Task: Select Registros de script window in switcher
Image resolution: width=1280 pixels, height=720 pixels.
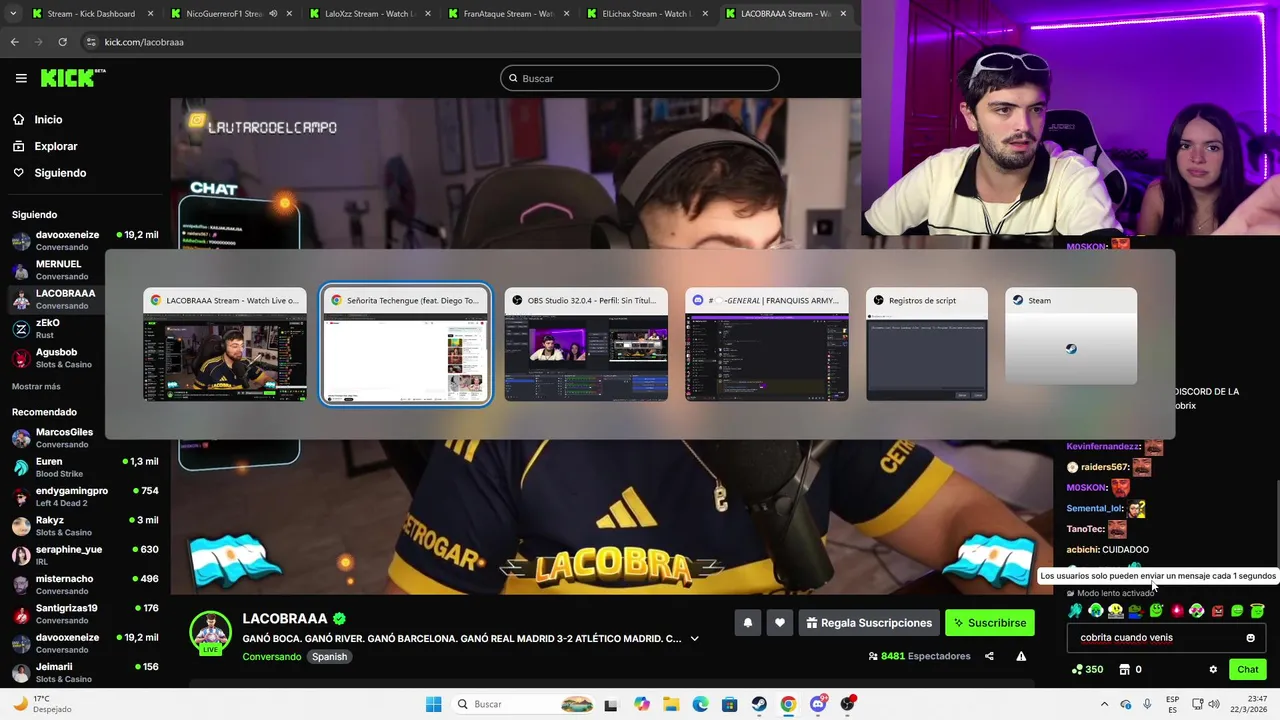Action: (x=927, y=346)
